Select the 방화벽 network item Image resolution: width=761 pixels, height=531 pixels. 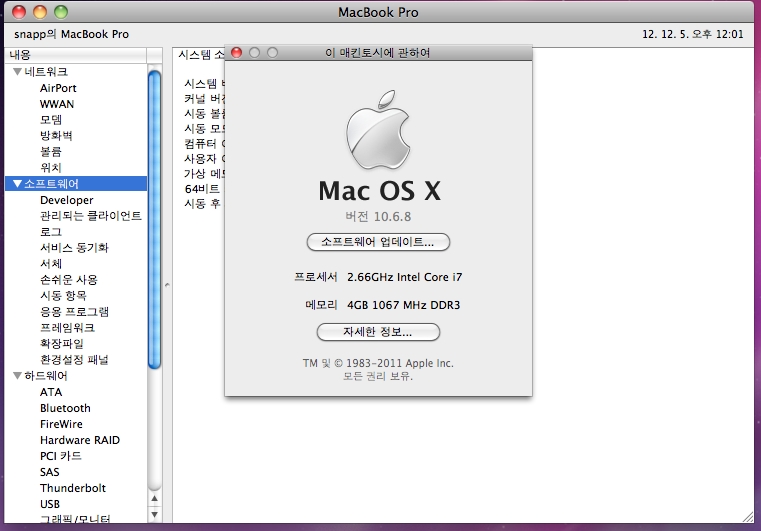click(56, 135)
